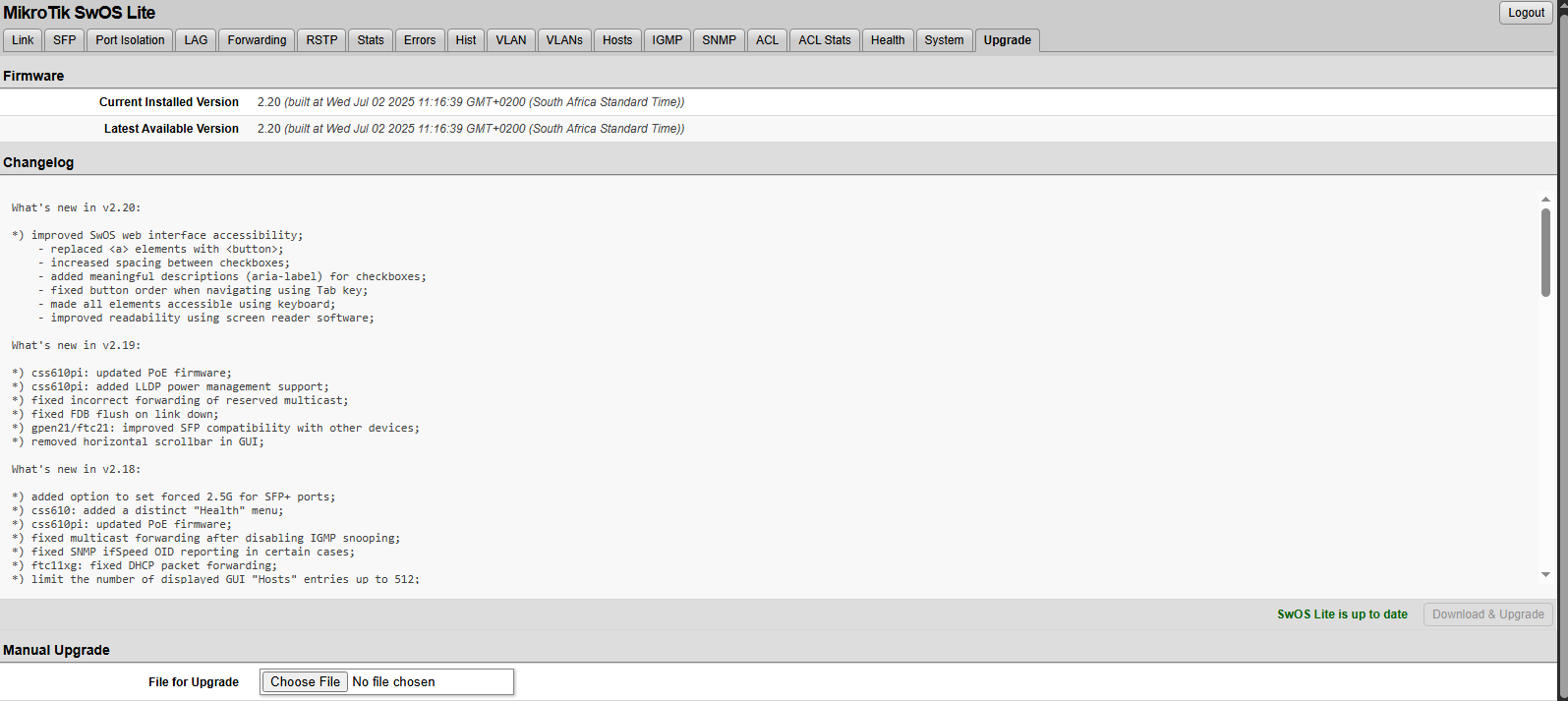Click the Logout button
Viewport: 1568px width, 701px height.
(1527, 13)
